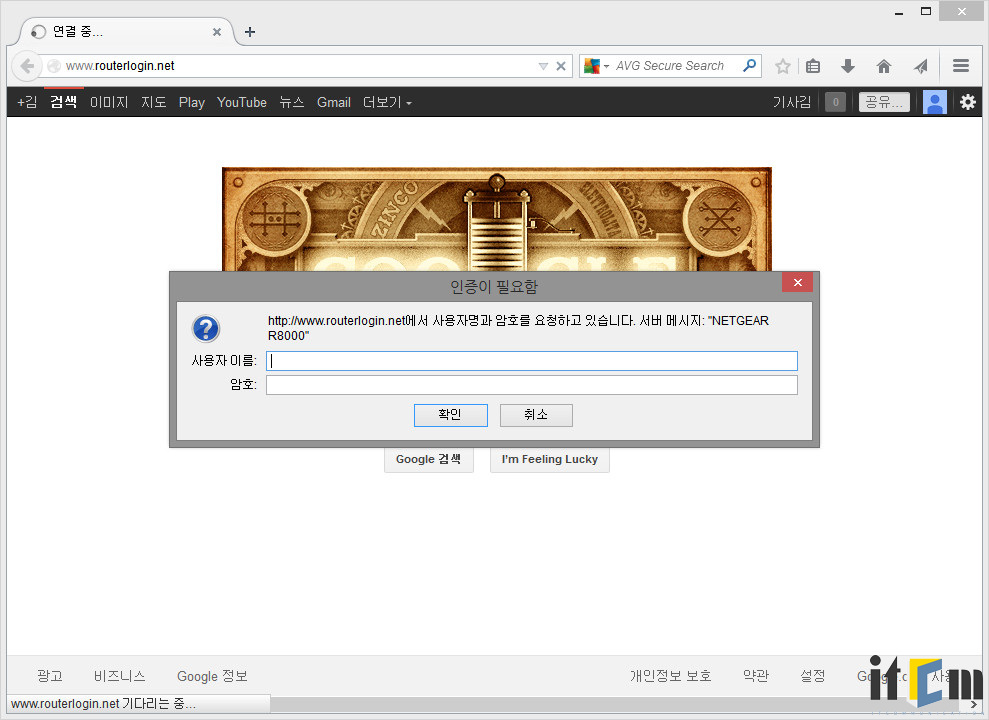The width and height of the screenshot is (989, 720).
Task: Open the blue profile avatar icon
Action: (x=934, y=102)
